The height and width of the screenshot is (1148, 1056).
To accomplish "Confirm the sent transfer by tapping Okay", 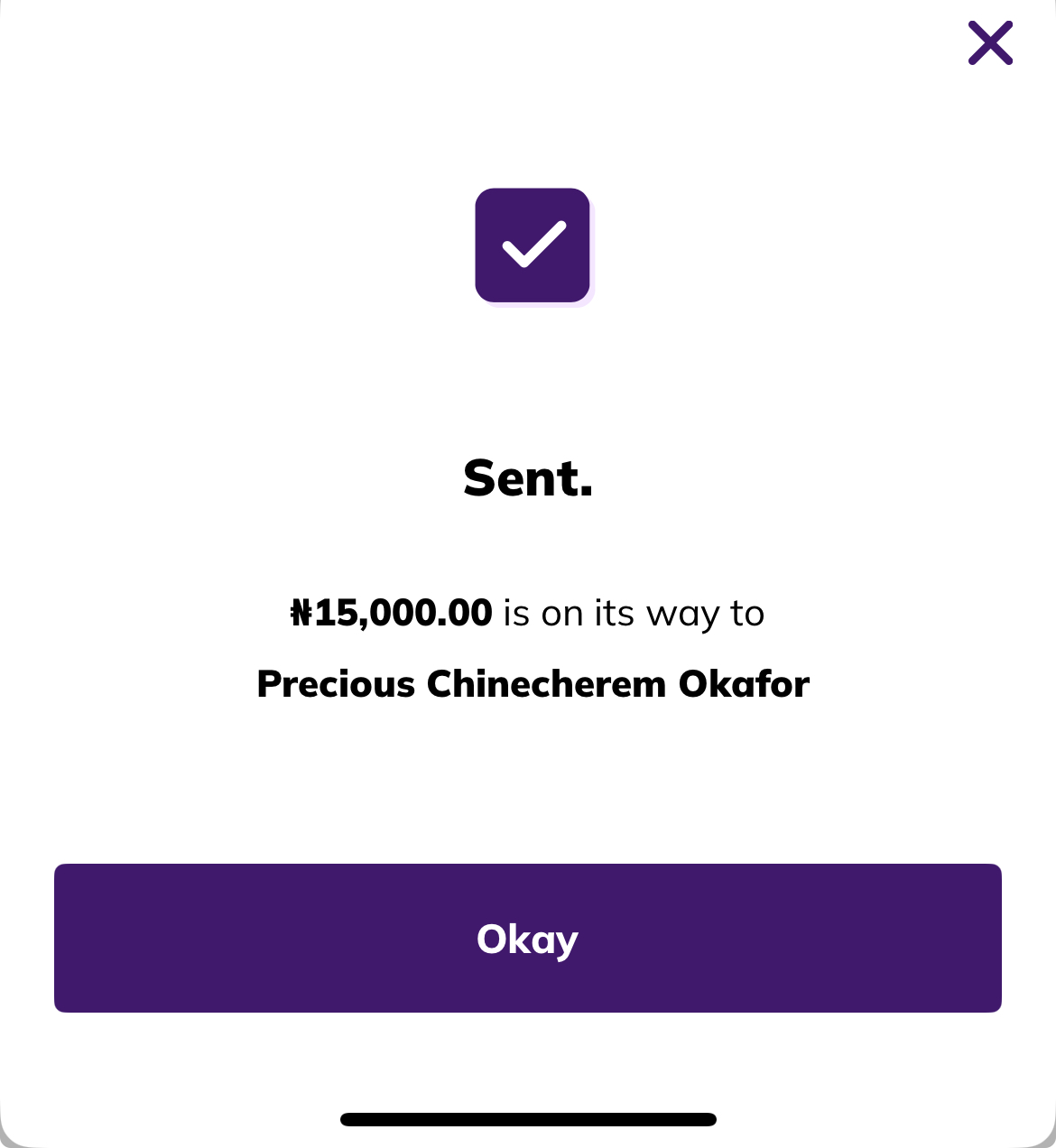I will click(x=528, y=938).
